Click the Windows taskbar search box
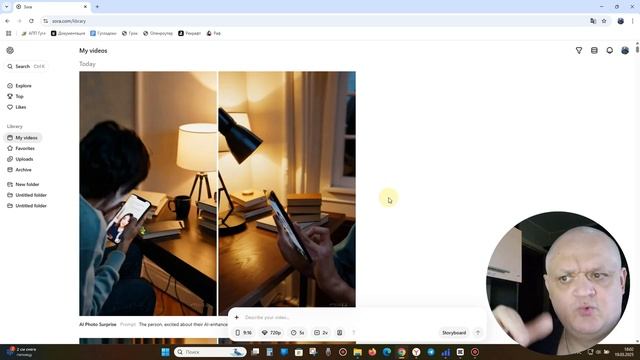The height and width of the screenshot is (360, 640). [210, 352]
